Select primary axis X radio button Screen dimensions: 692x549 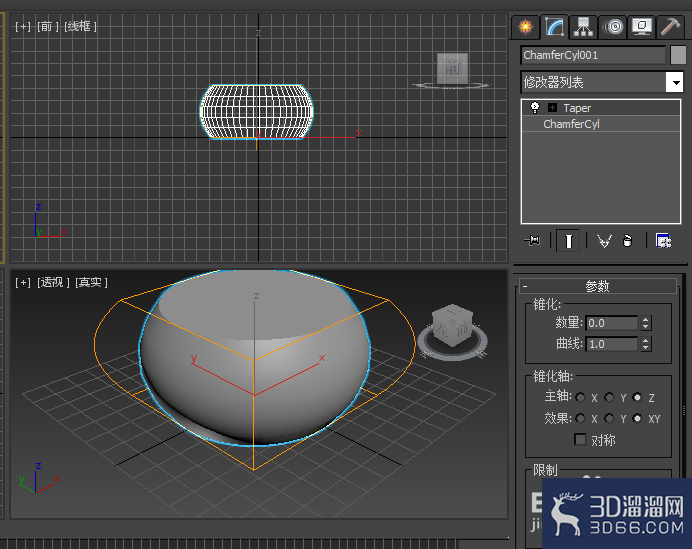click(580, 398)
